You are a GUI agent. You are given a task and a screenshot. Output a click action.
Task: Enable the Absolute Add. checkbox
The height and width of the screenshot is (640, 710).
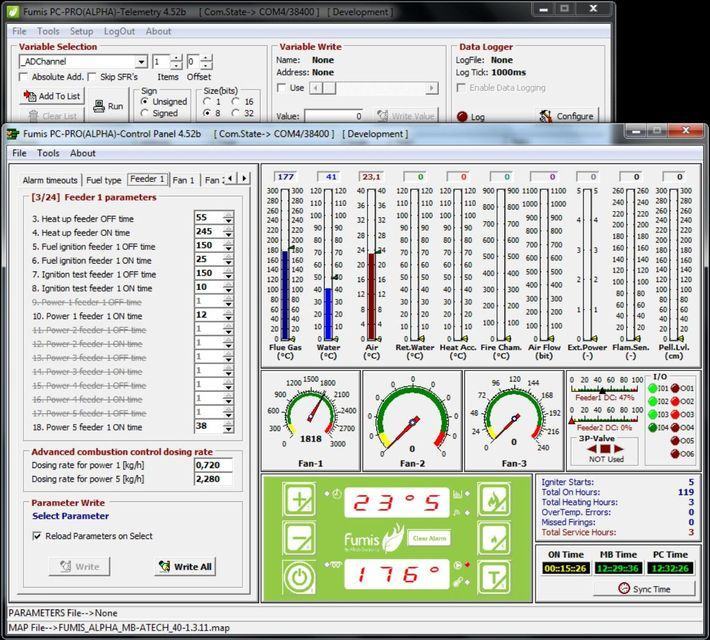[24, 77]
